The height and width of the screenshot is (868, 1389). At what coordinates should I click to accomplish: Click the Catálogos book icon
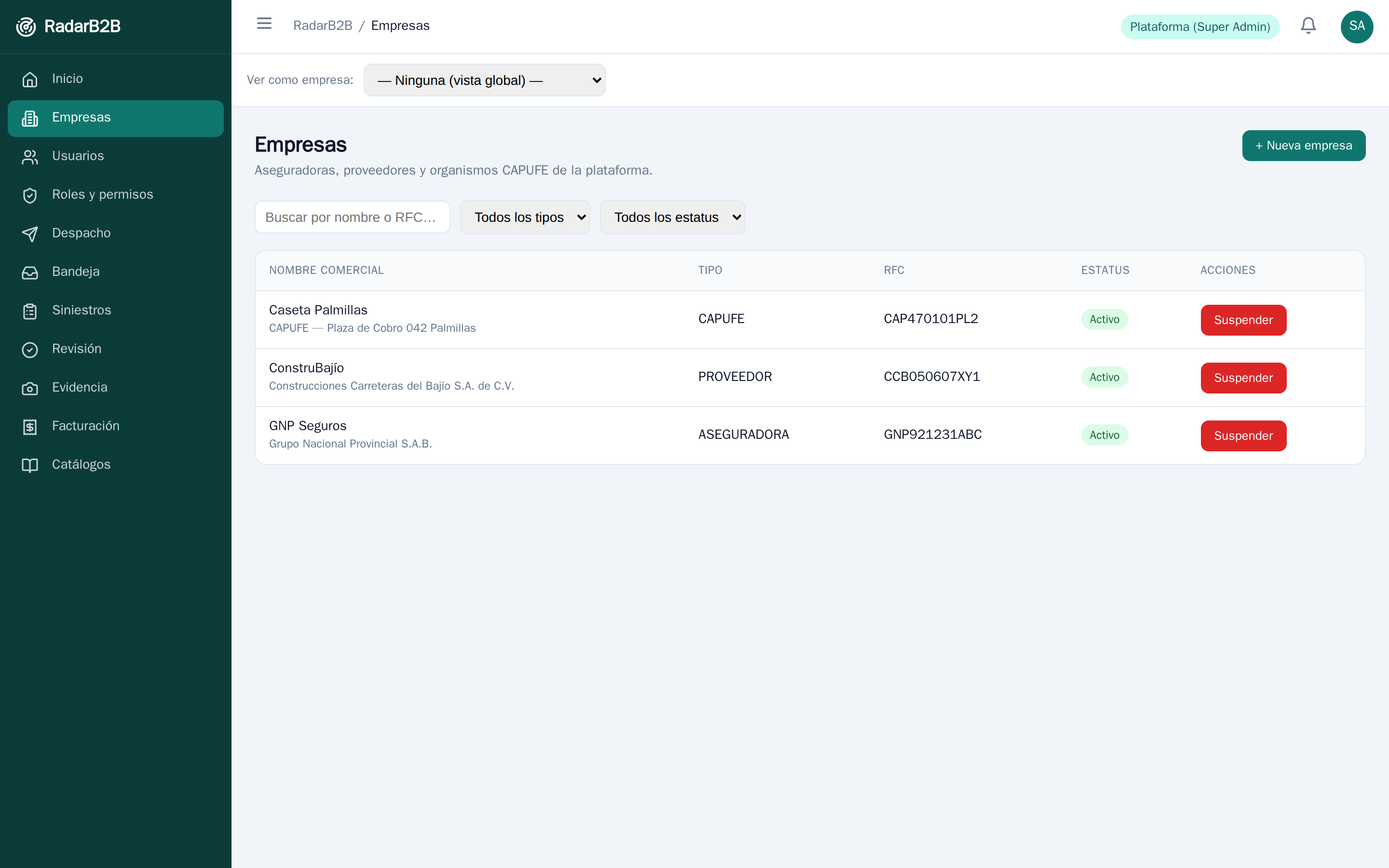tap(30, 465)
